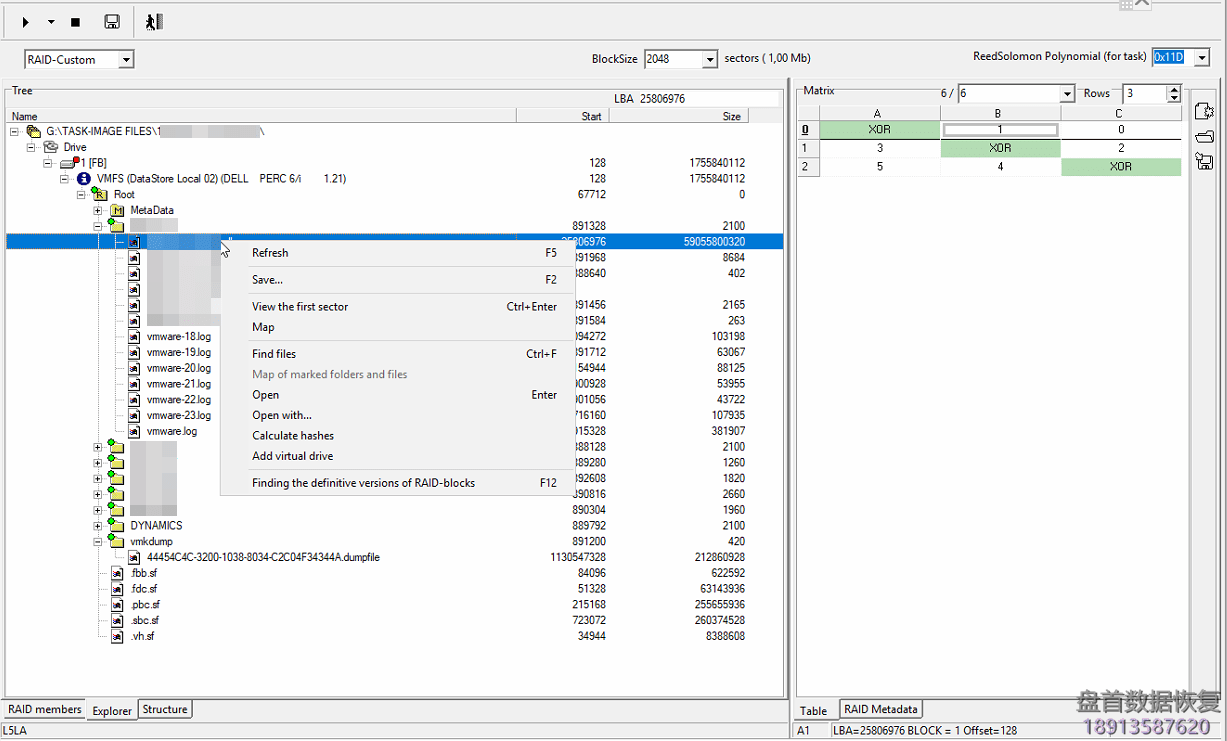Screen dimensions: 1227x741
Task: Collapse the VMFS DataStore Local 02 node
Action: pyautogui.click(x=65, y=179)
